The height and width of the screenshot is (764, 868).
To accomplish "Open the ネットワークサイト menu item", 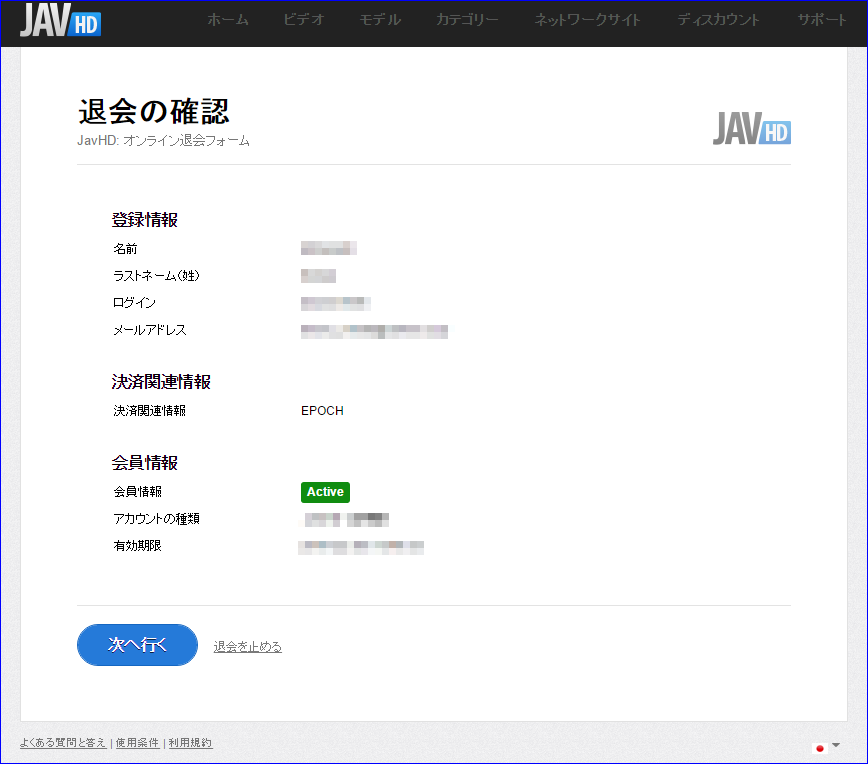I will click(587, 20).
